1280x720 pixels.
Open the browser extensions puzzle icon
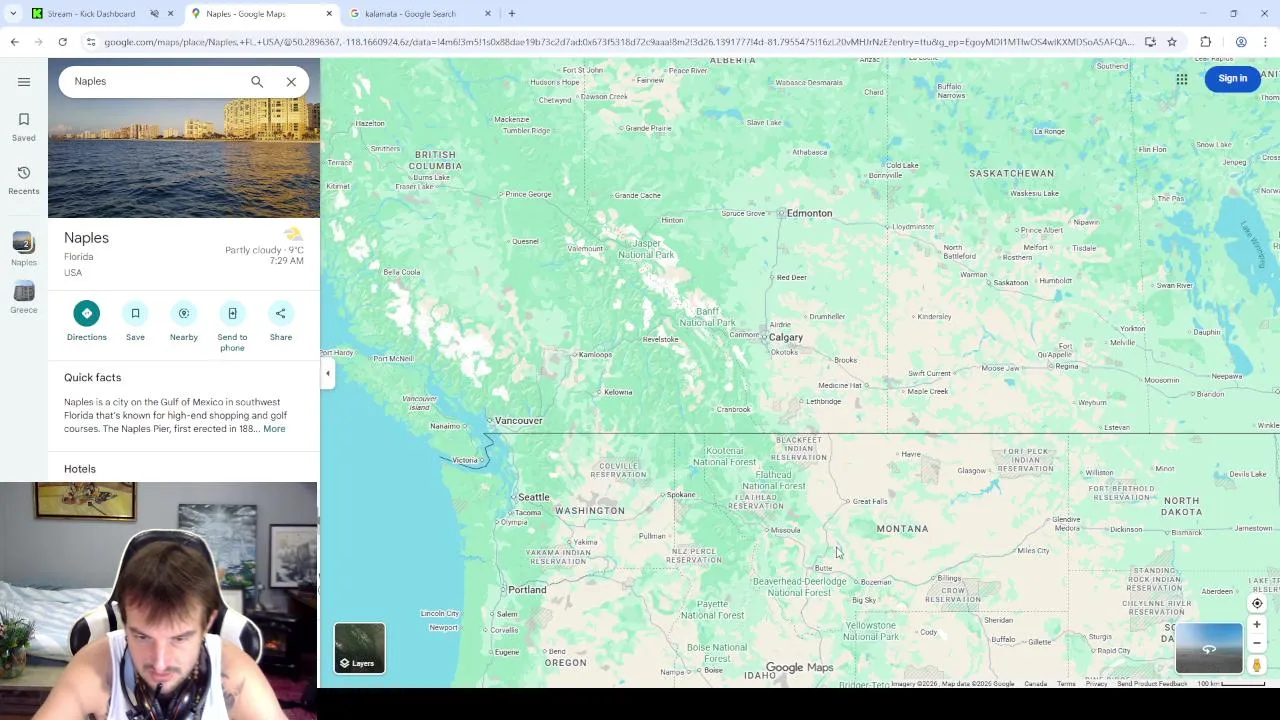1206,42
